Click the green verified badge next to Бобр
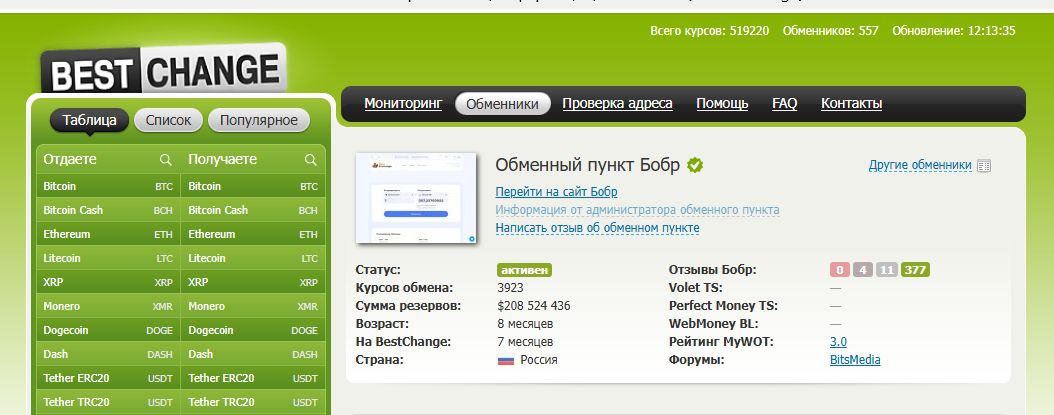Viewport: 1054px width, 415px height. tap(695, 165)
